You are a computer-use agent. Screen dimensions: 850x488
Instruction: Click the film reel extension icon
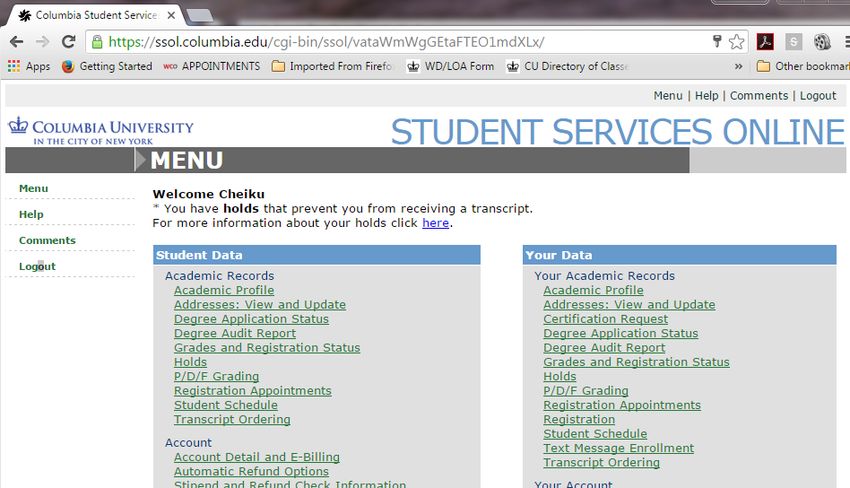point(822,42)
